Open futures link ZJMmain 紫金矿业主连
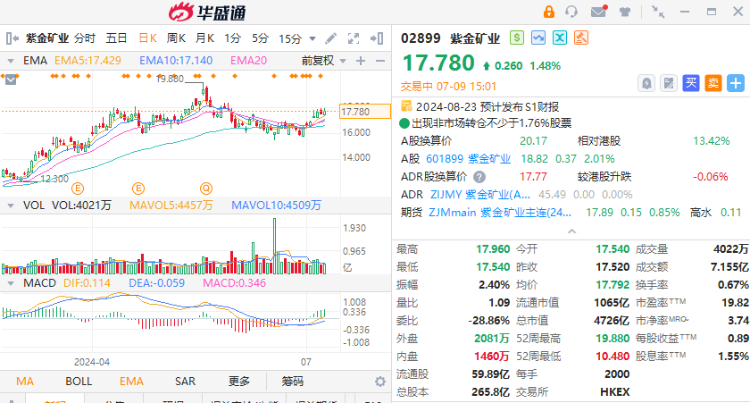Image resolution: width=750 pixels, height=403 pixels. click(x=500, y=212)
